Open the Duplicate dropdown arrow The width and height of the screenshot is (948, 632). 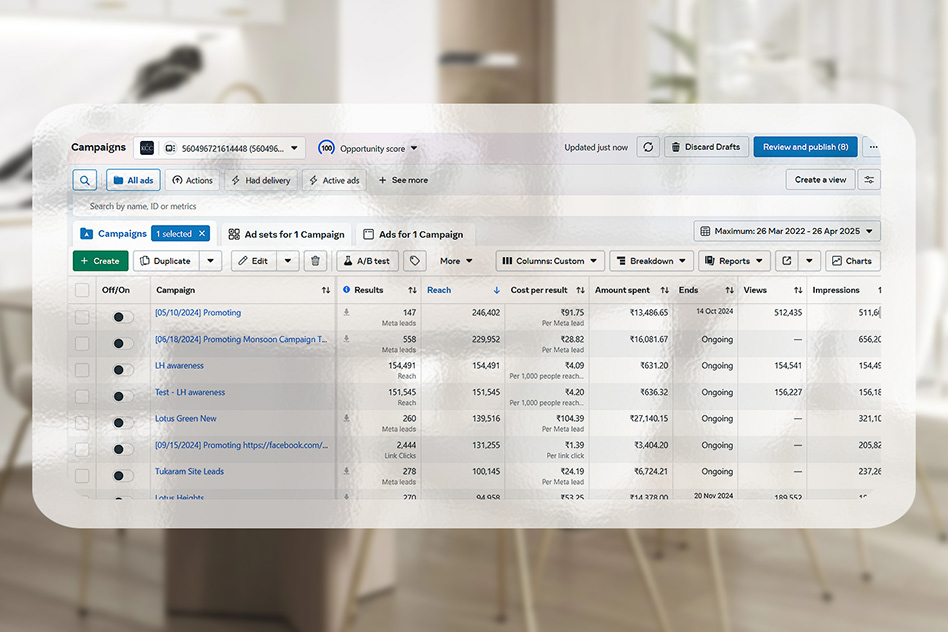[x=210, y=261]
